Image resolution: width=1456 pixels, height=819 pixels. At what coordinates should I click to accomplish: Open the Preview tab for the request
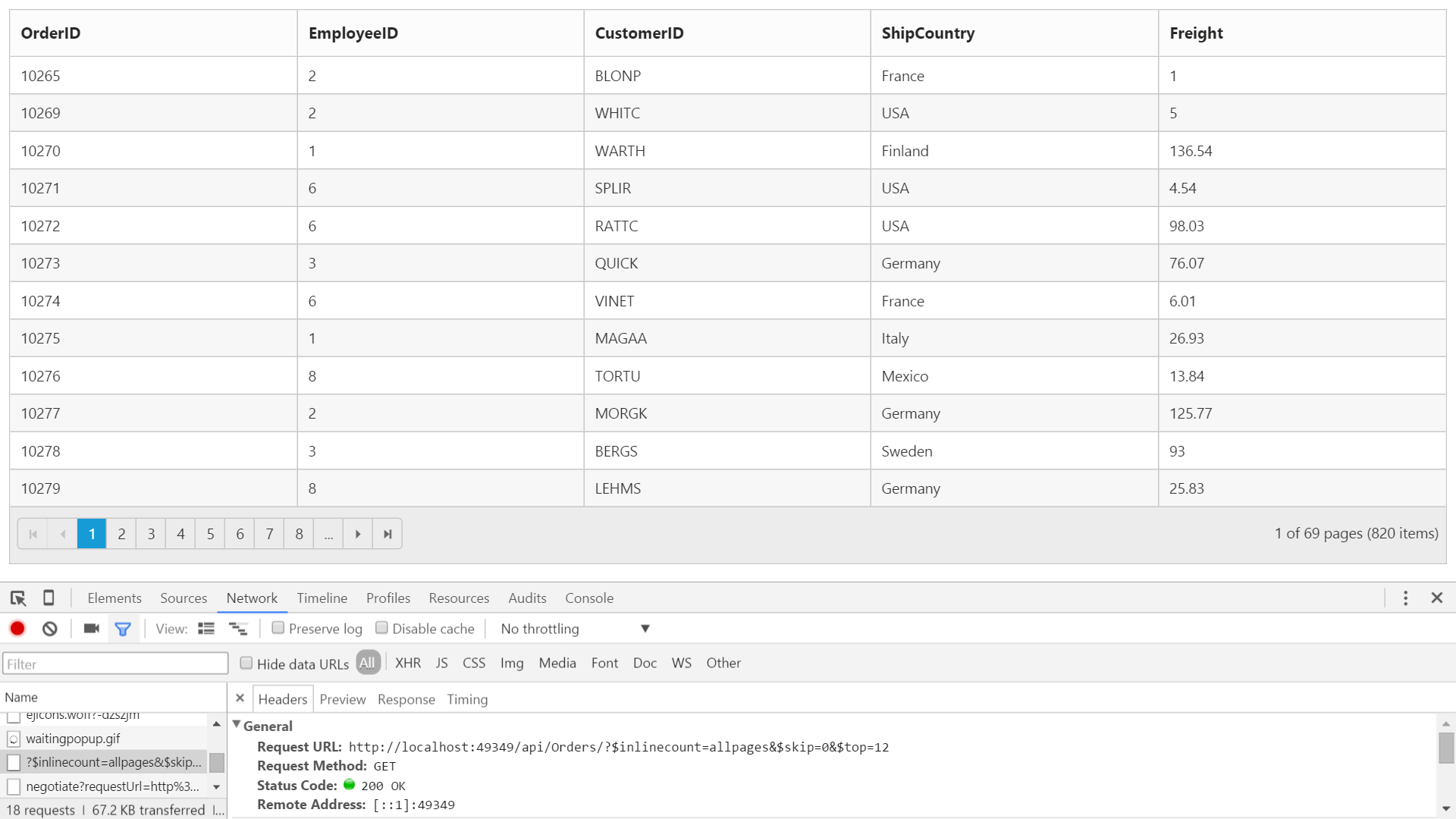[342, 698]
